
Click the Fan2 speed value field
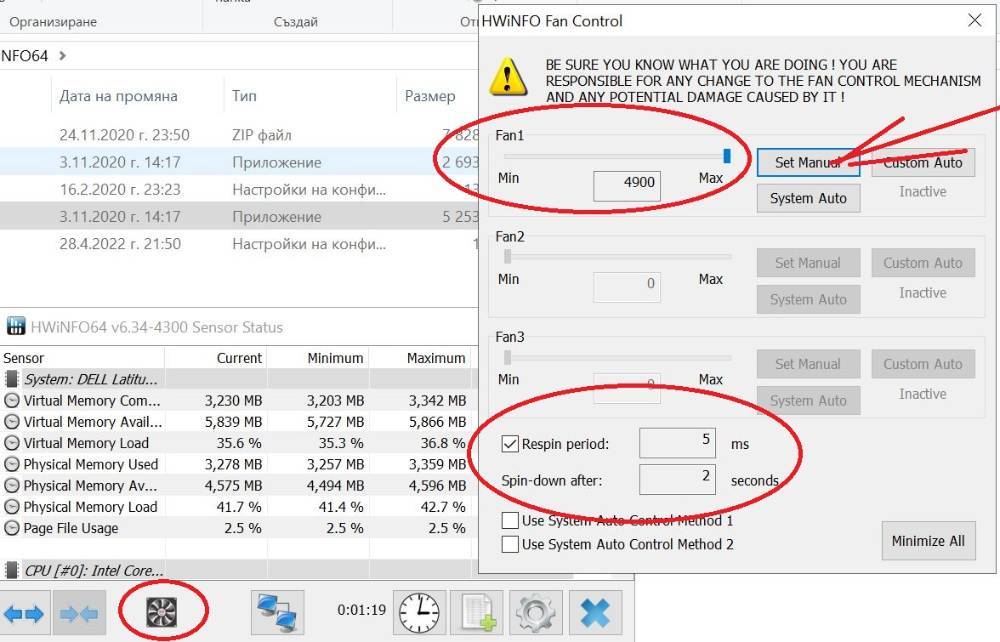tap(627, 286)
